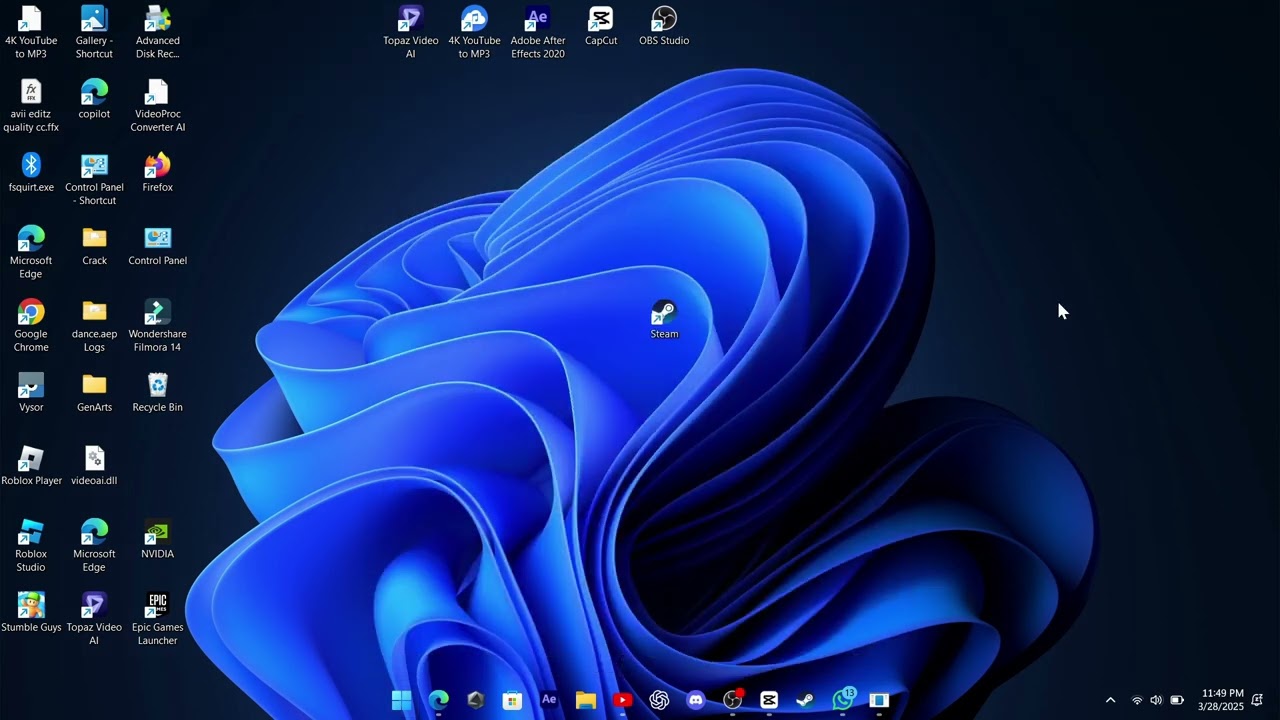Open Microsoft Edge in the taskbar
Viewport: 1280px width, 720px height.
[439, 700]
